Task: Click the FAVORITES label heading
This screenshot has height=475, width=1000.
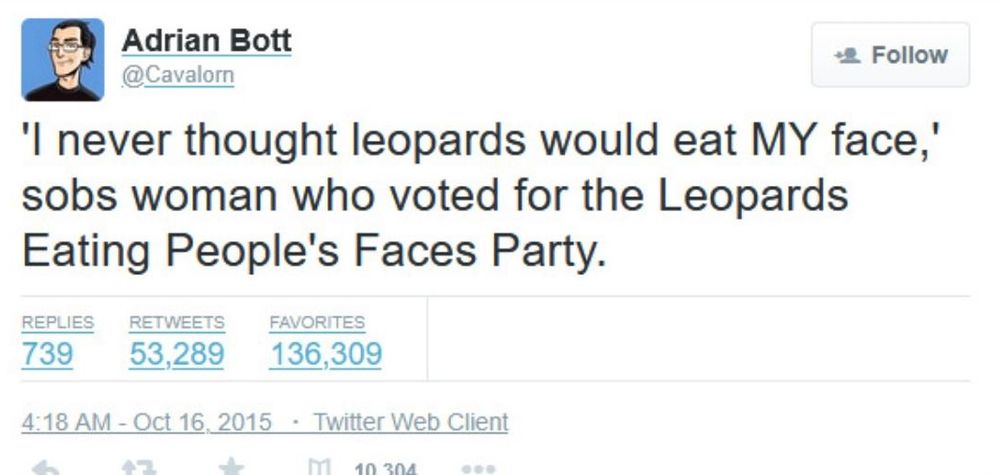Action: (x=317, y=323)
